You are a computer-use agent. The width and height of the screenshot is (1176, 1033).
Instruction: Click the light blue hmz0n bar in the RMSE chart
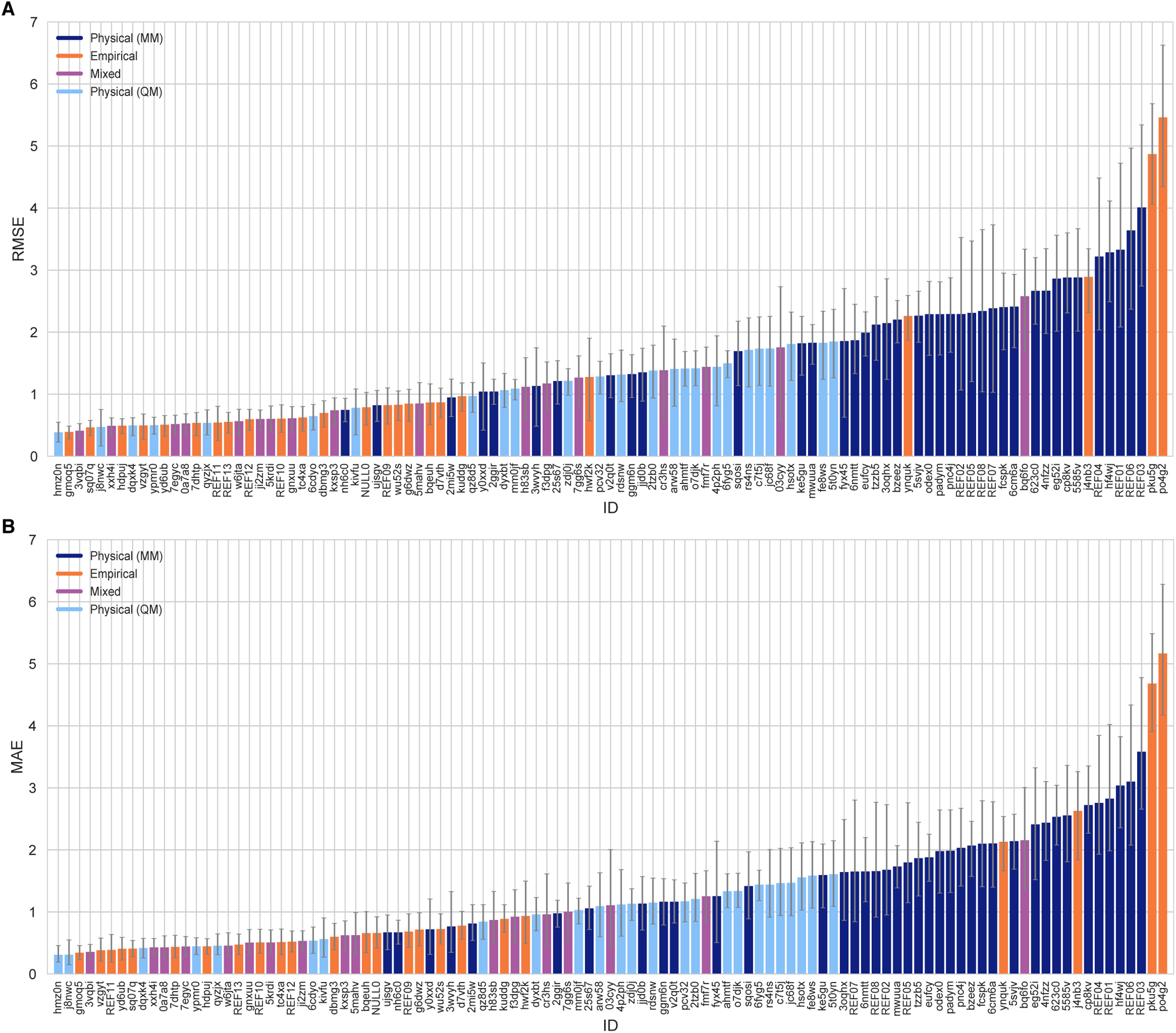[58, 444]
